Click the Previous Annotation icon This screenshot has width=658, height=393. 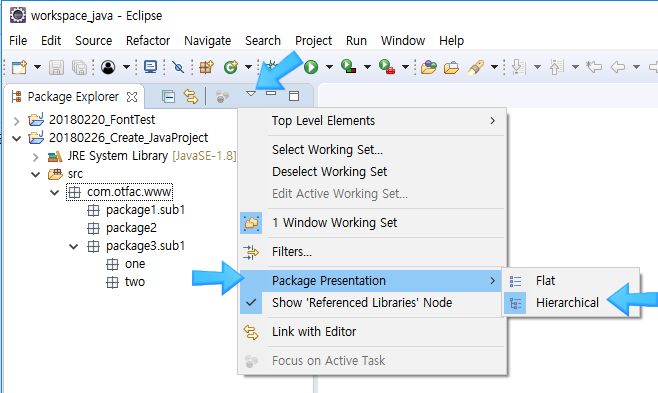557,67
